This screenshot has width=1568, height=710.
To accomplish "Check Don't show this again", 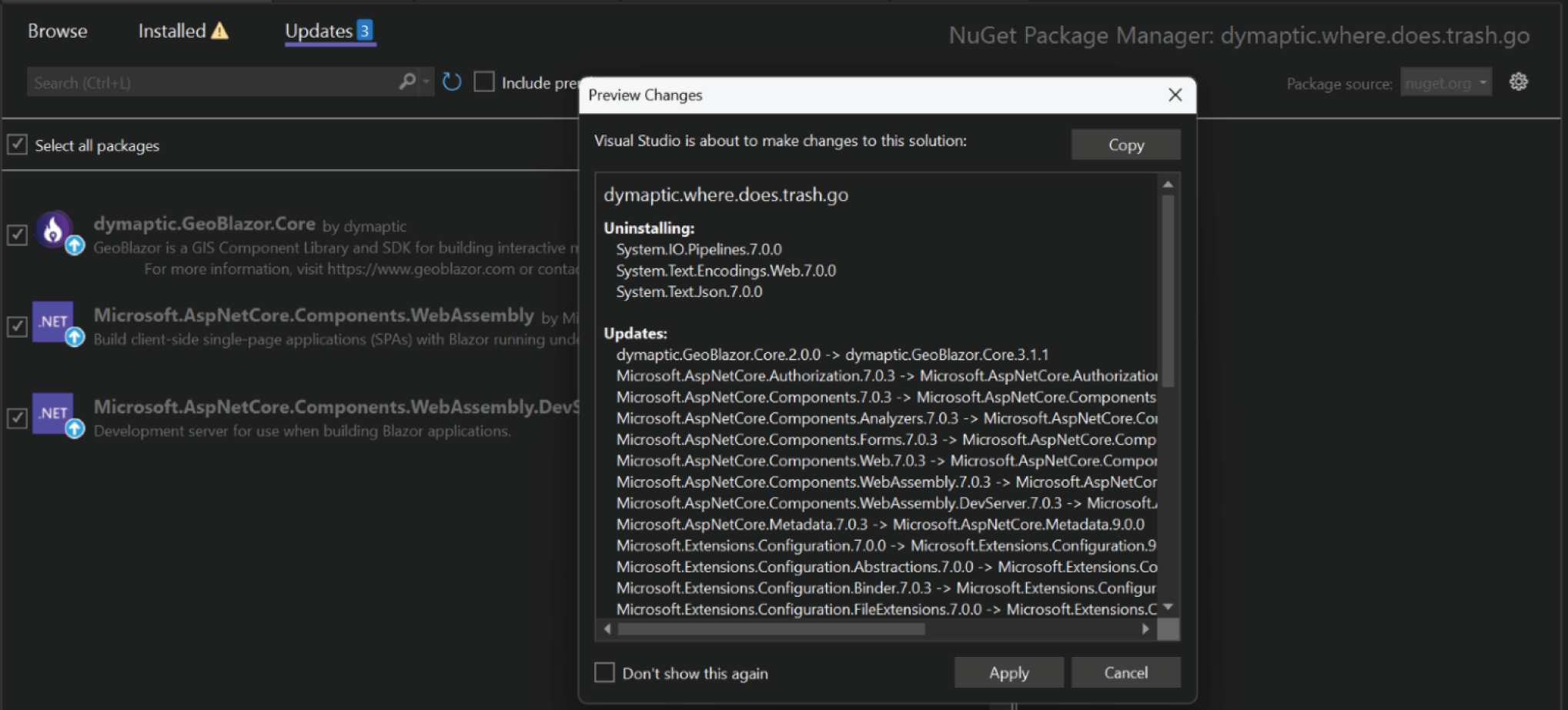I will pos(603,672).
